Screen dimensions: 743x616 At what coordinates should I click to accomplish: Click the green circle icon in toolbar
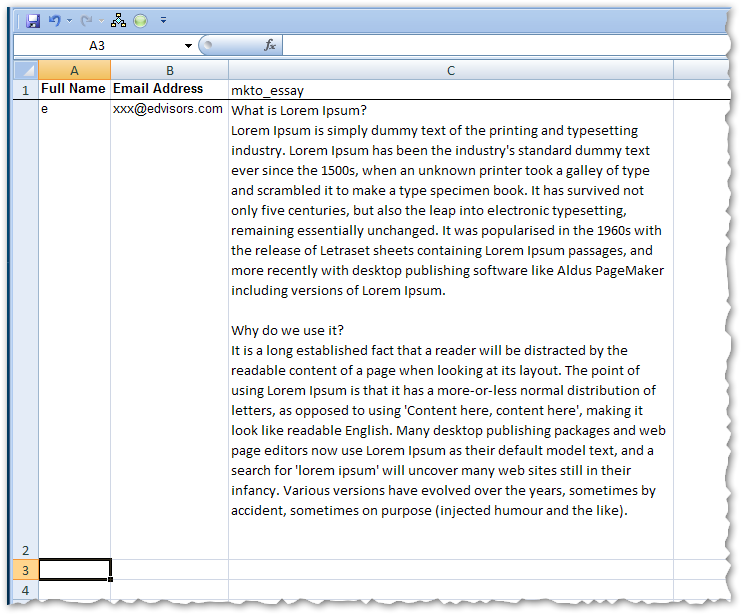140,20
